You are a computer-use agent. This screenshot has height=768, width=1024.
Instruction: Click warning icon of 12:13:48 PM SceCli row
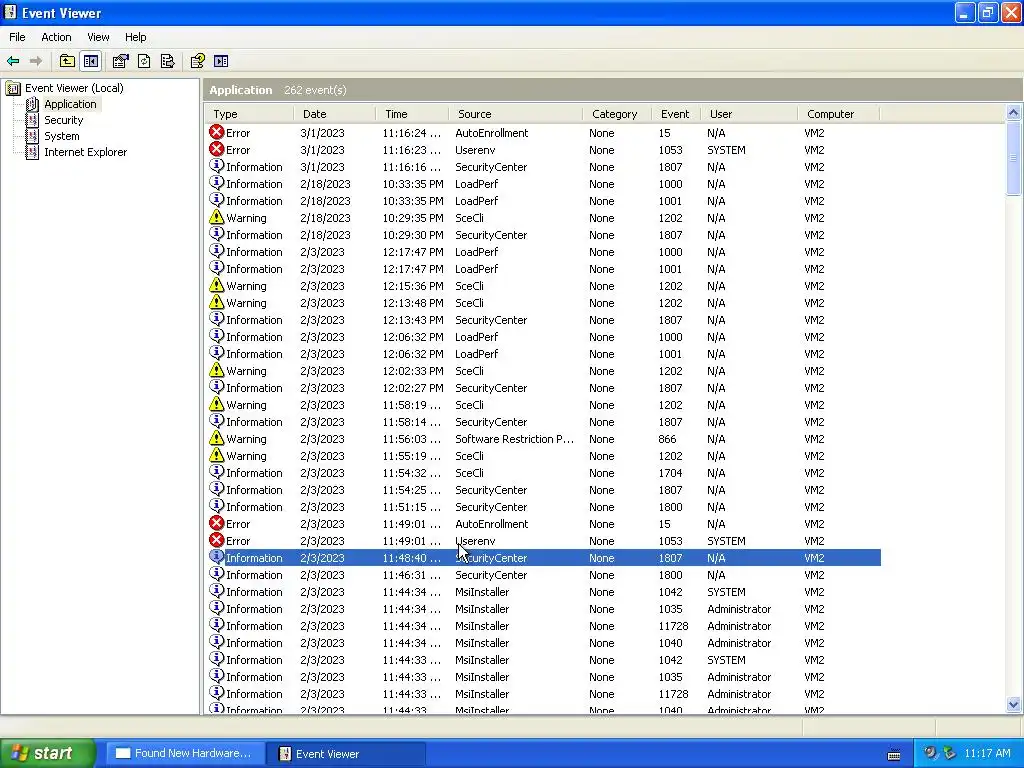click(x=216, y=302)
